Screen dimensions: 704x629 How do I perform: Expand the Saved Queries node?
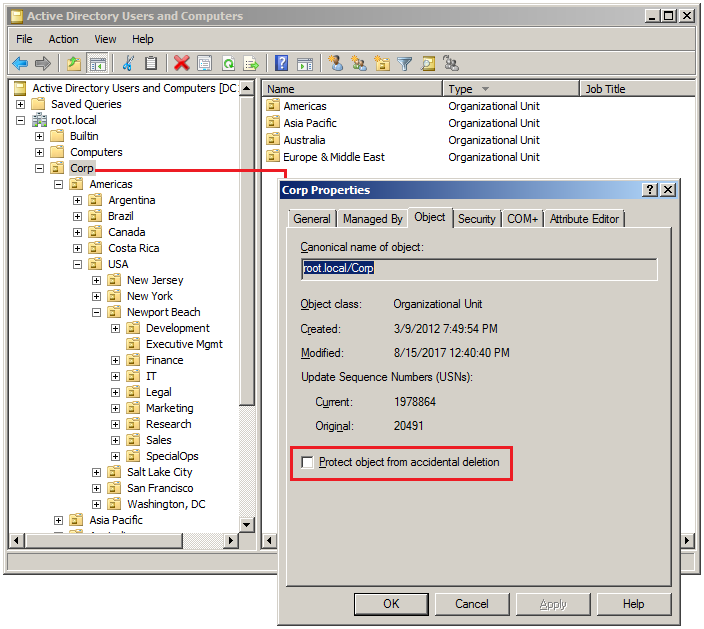[21, 104]
